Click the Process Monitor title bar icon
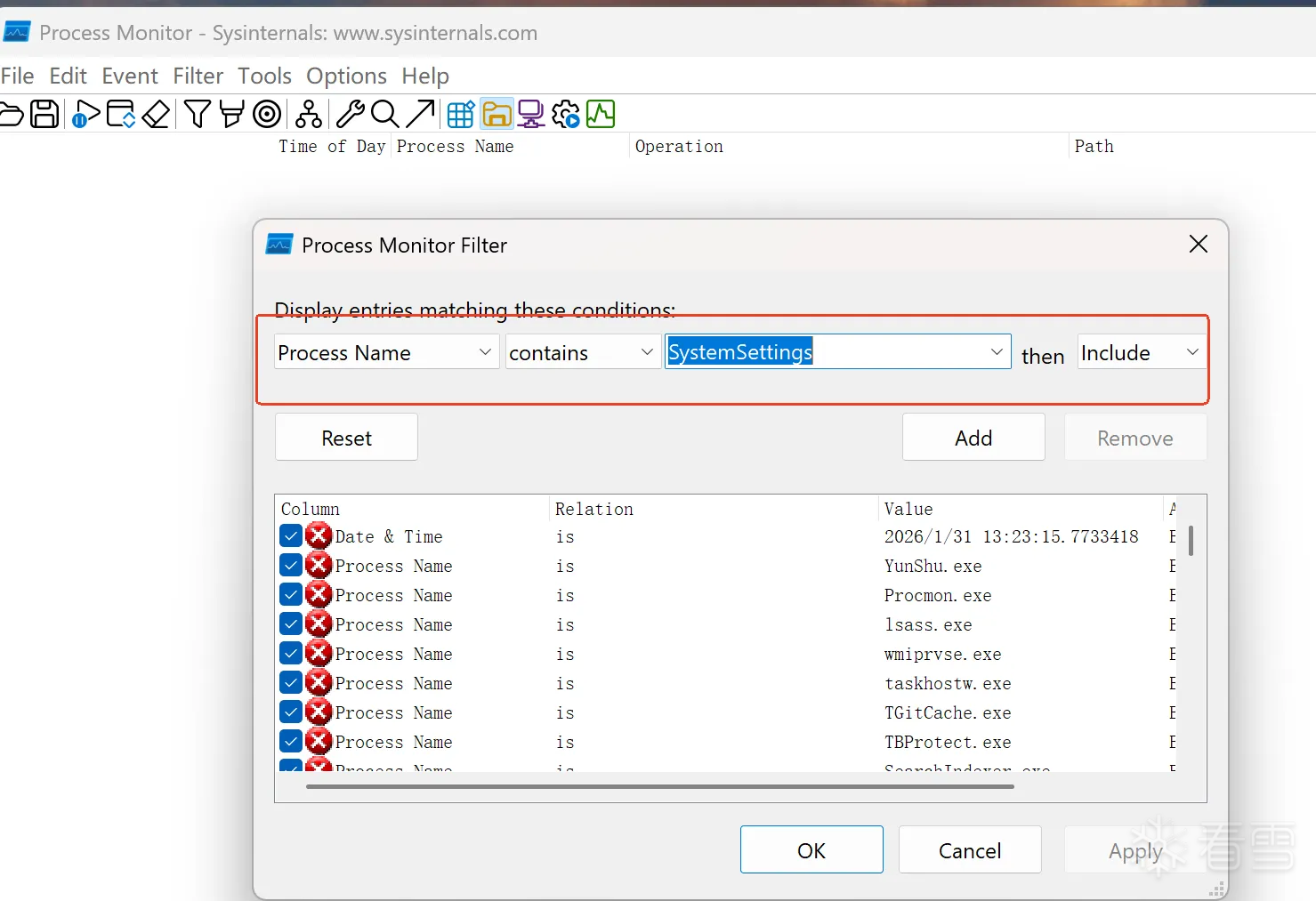The height and width of the screenshot is (901, 1316). coord(17,33)
